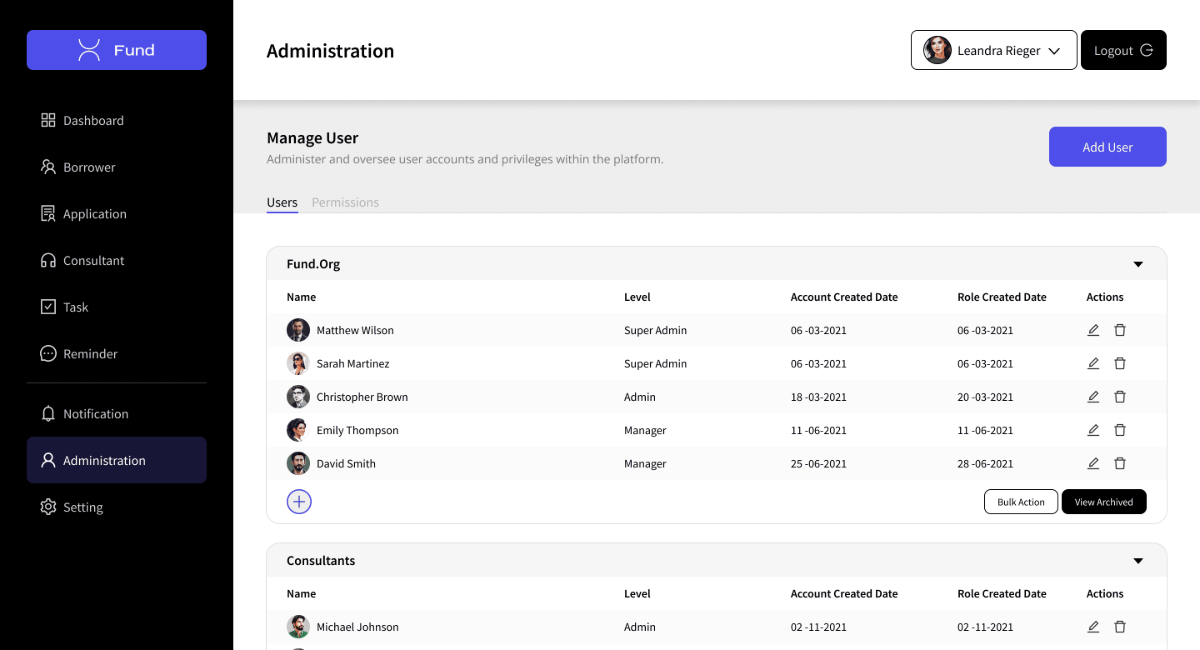Viewport: 1200px width, 650px height.
Task: Click Sarah Martinez's avatar
Action: click(298, 364)
